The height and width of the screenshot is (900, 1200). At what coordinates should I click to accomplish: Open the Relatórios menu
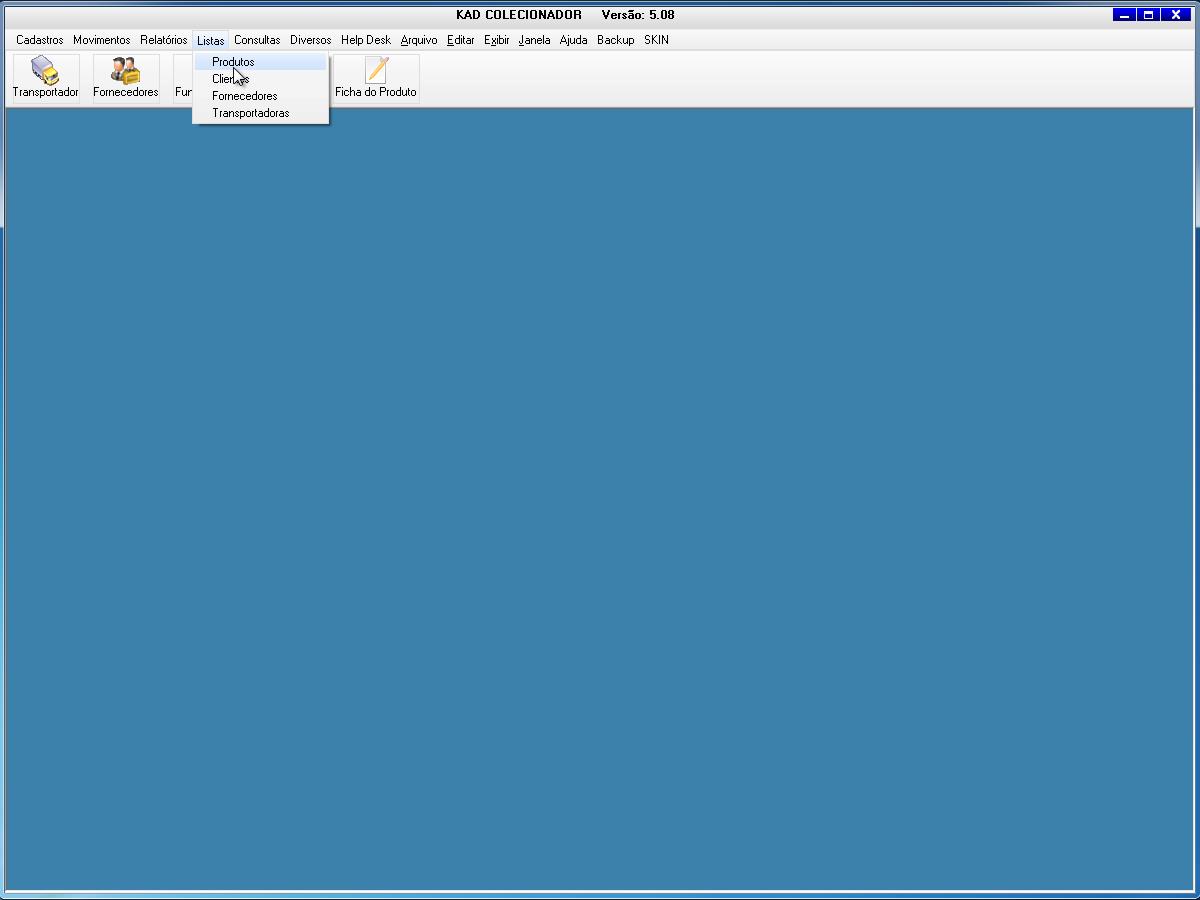click(164, 40)
